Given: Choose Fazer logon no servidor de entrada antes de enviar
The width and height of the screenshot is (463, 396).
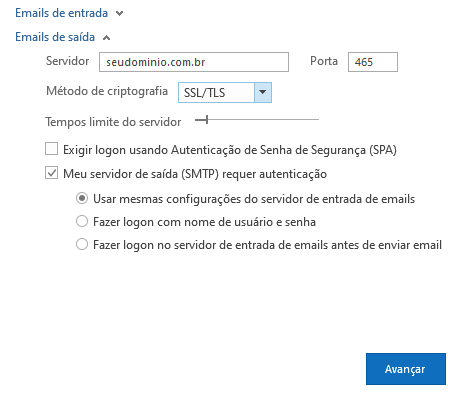Looking at the screenshot, I should click(82, 244).
